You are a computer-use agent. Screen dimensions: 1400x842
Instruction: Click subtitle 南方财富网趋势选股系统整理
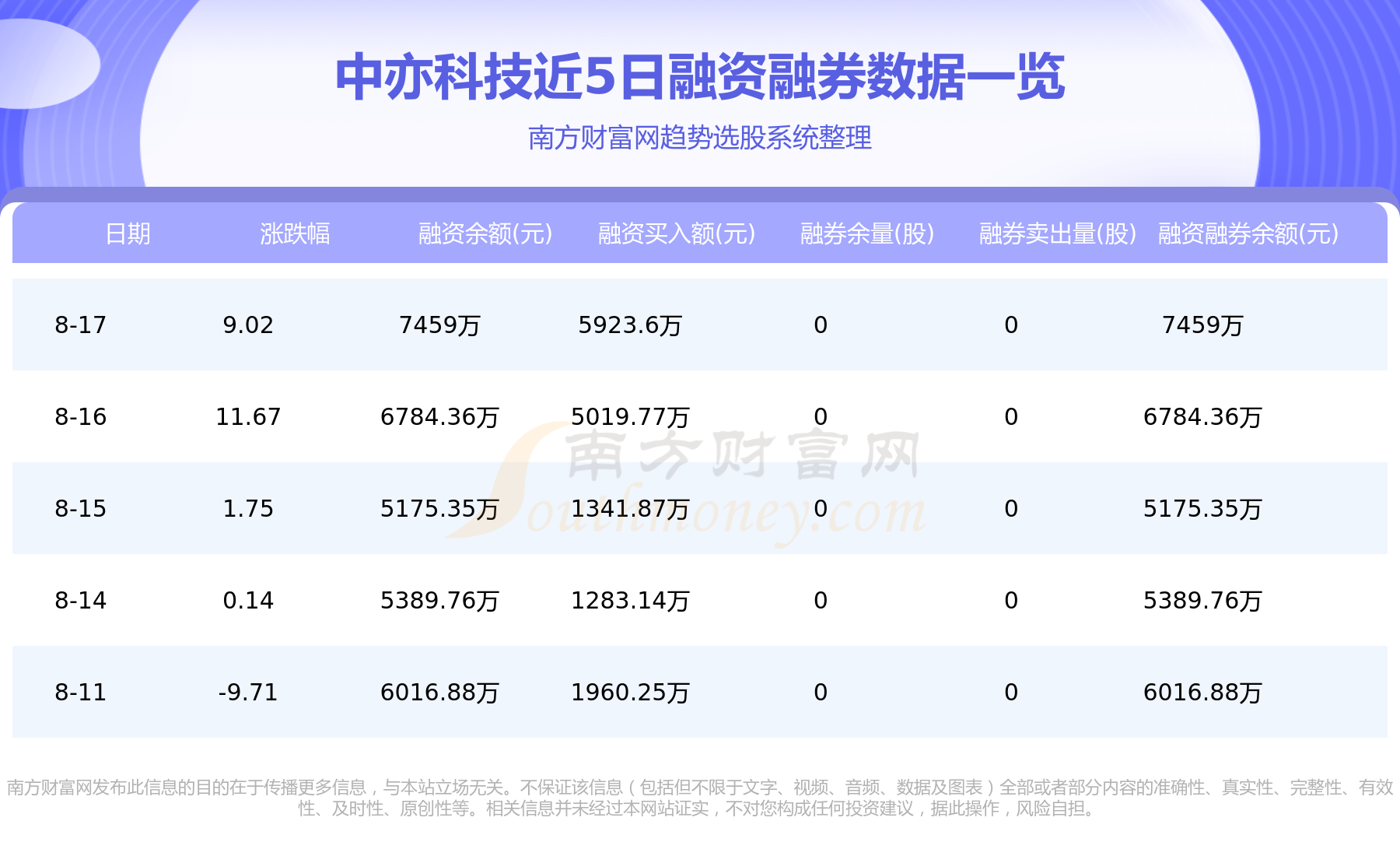coord(700,138)
